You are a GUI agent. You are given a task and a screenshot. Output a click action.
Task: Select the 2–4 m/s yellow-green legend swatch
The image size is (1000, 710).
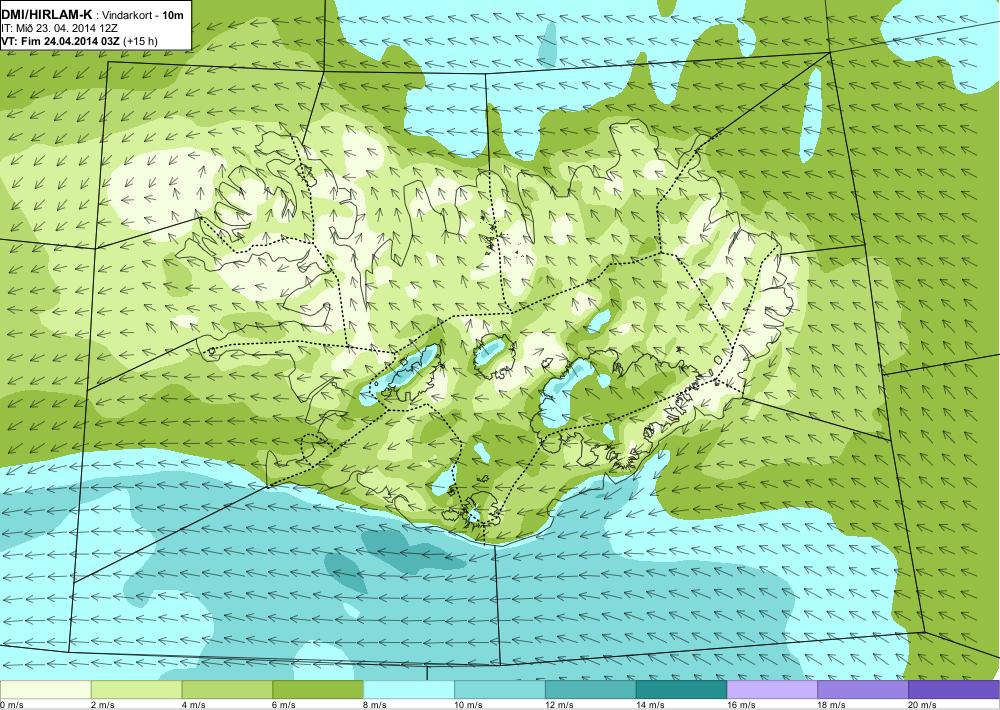pyautogui.click(x=136, y=690)
